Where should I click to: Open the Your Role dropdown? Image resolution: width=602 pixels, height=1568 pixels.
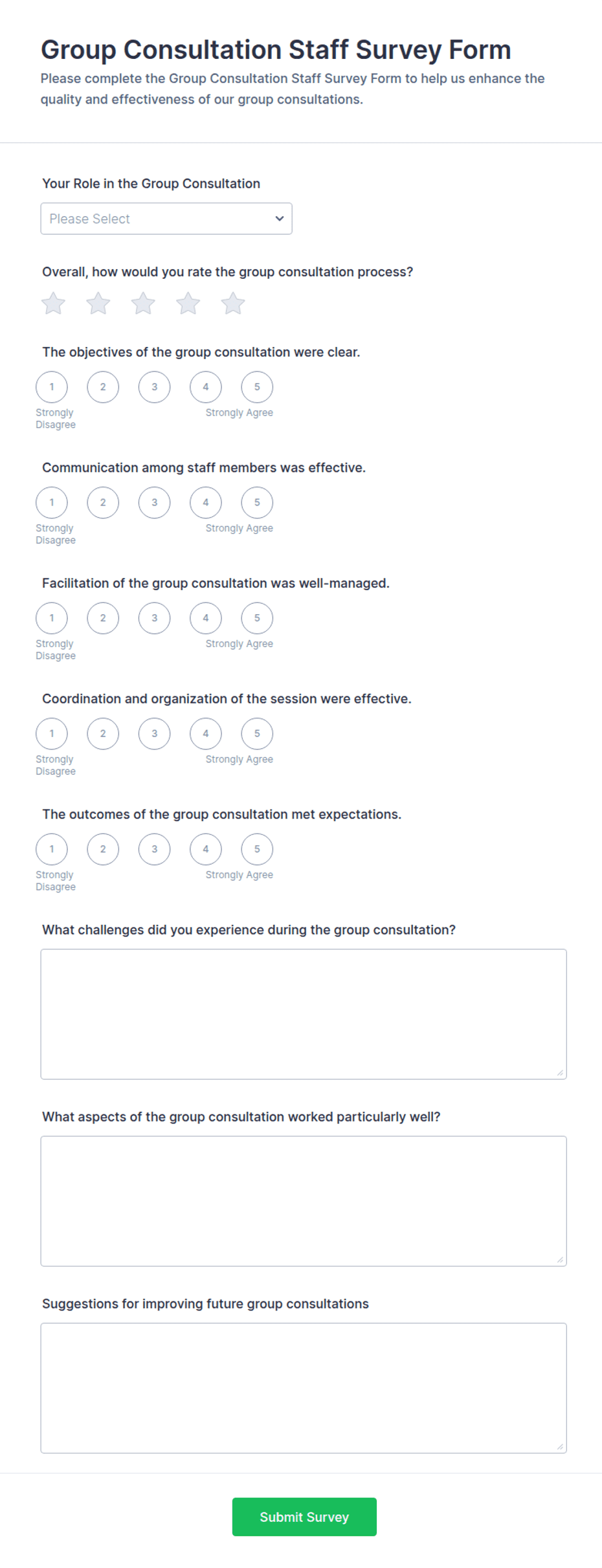166,219
